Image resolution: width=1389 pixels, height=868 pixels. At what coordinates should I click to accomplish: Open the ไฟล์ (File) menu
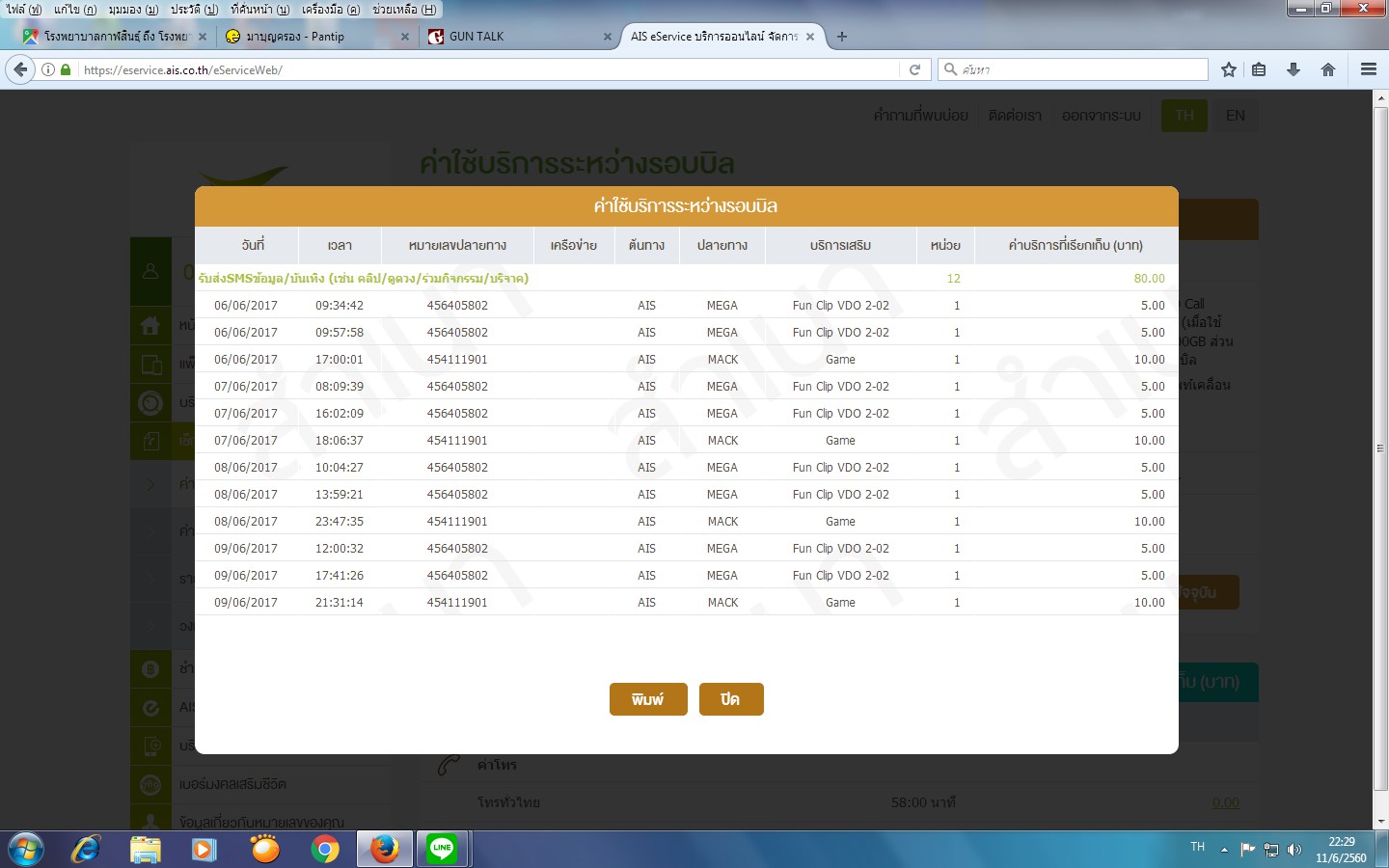(23, 9)
